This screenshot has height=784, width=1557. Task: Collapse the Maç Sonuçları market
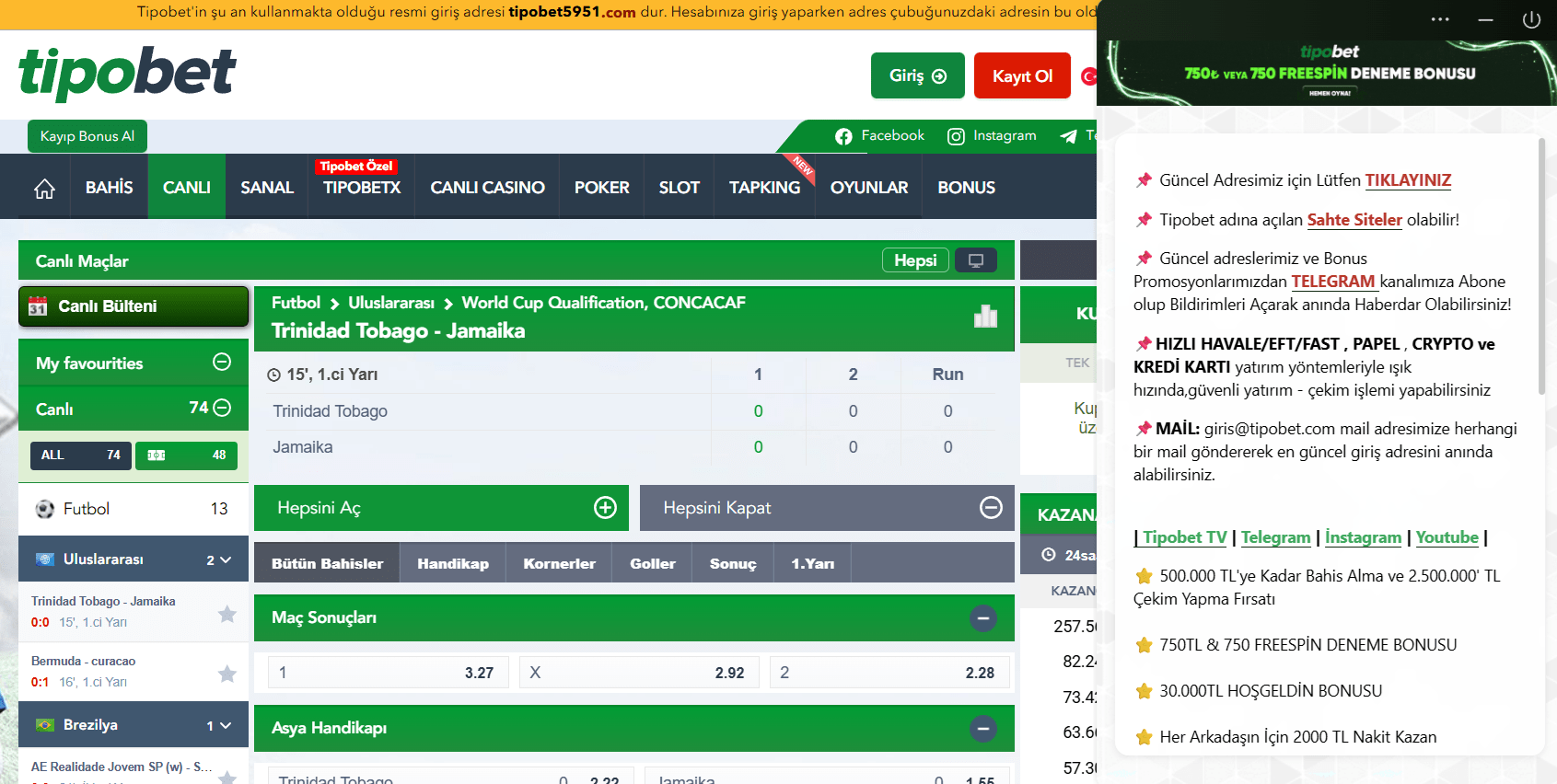point(982,618)
